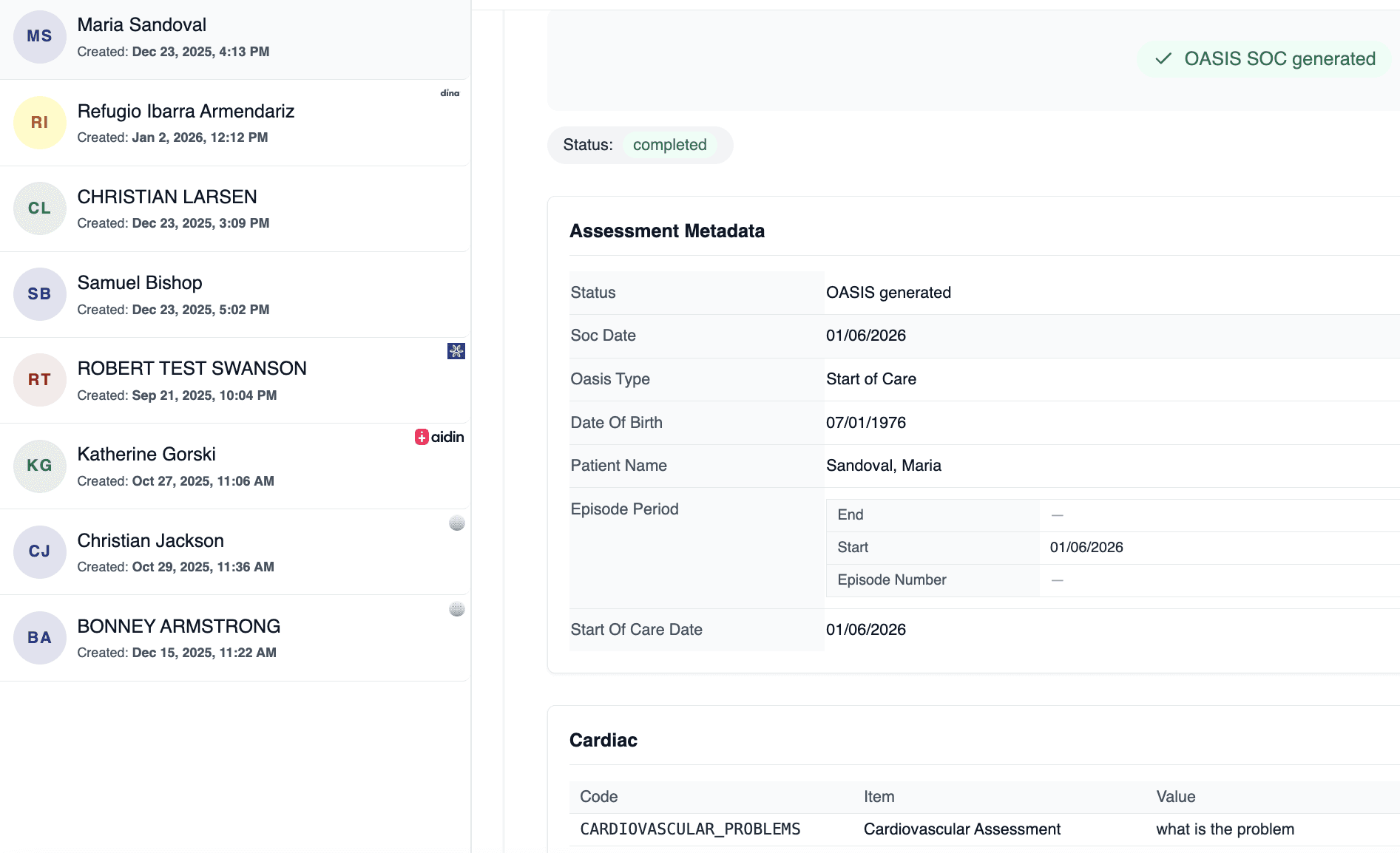Viewport: 1400px width, 853px height.
Task: Click Date Of Birth value 07/01/1976
Action: pos(866,423)
